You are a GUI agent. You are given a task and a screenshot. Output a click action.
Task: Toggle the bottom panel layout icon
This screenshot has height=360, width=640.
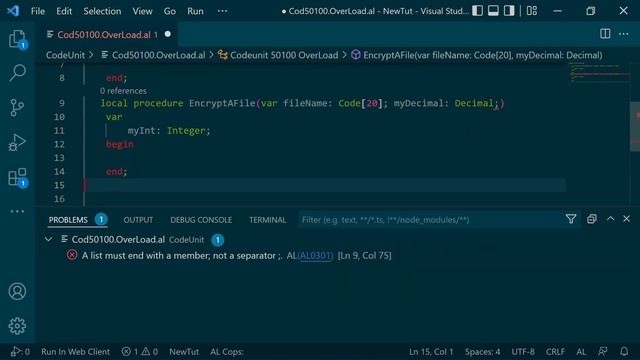(493, 11)
